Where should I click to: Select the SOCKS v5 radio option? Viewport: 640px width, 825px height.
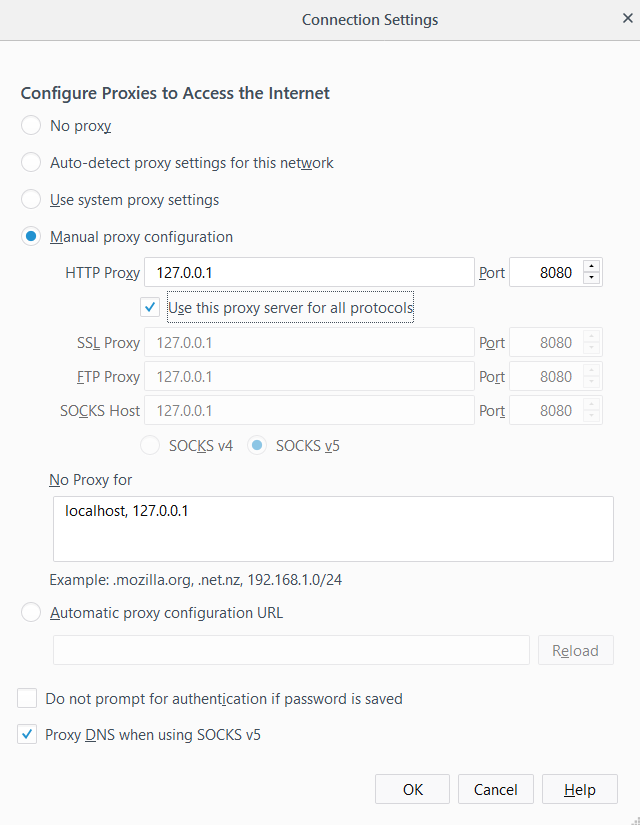(x=257, y=446)
